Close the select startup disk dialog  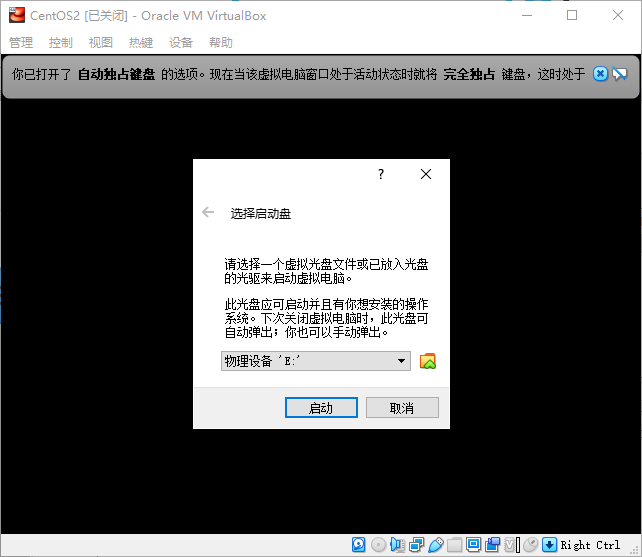(x=426, y=174)
